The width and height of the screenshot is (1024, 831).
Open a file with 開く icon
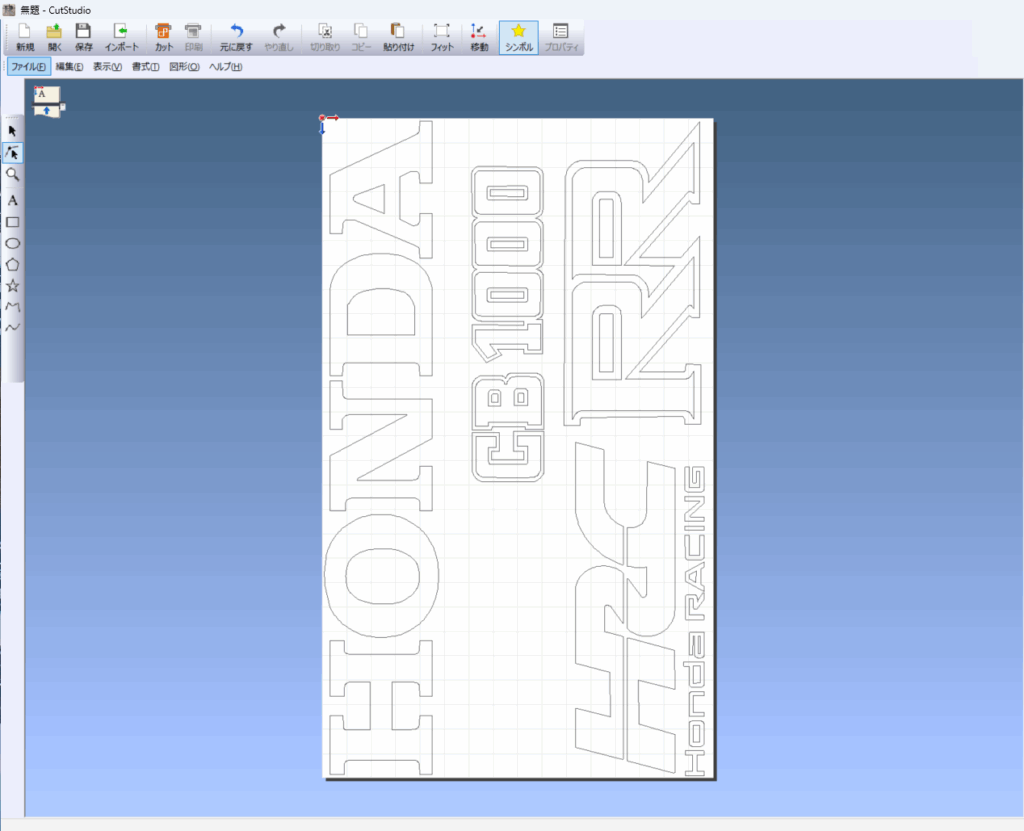point(54,37)
